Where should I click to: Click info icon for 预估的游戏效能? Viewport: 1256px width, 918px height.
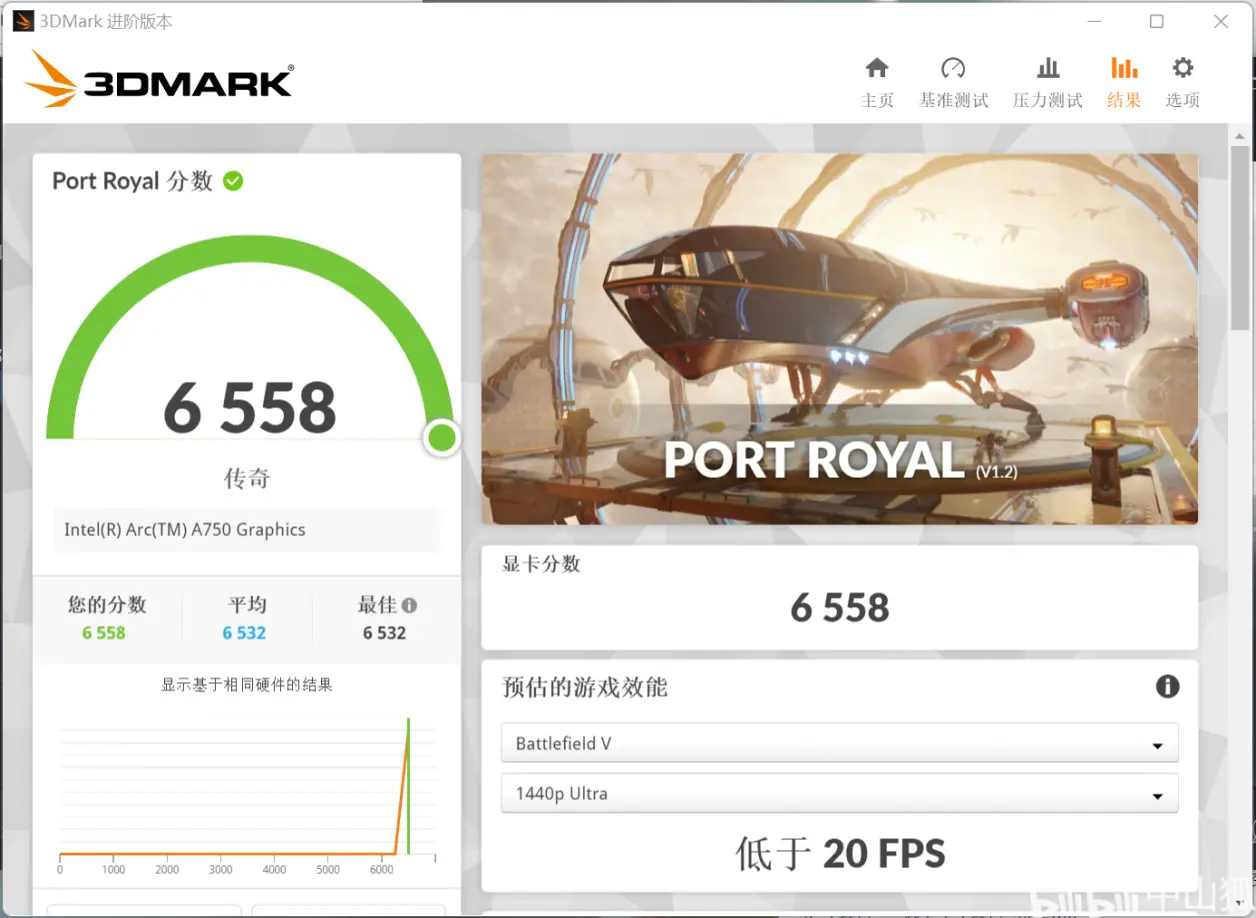pos(1167,686)
